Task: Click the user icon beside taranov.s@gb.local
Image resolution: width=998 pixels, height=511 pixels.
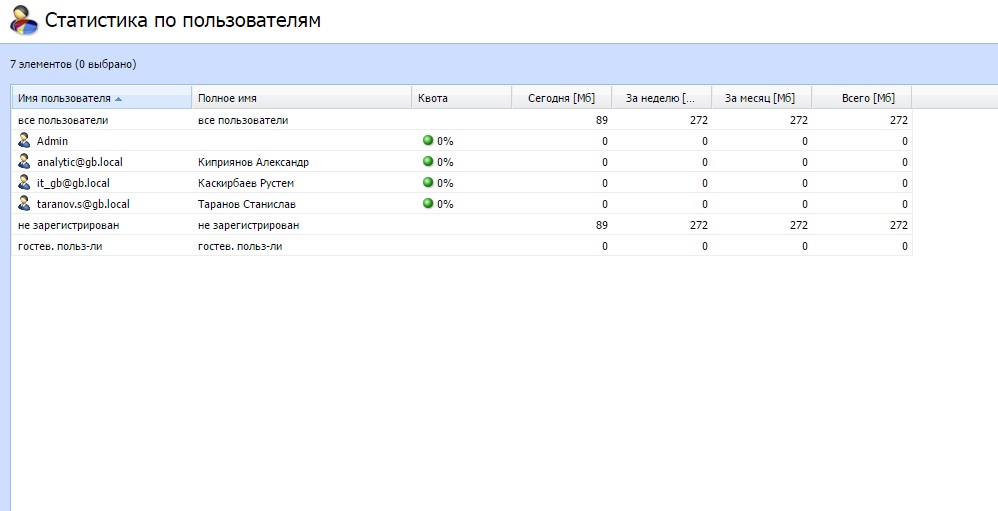Action: point(24,203)
